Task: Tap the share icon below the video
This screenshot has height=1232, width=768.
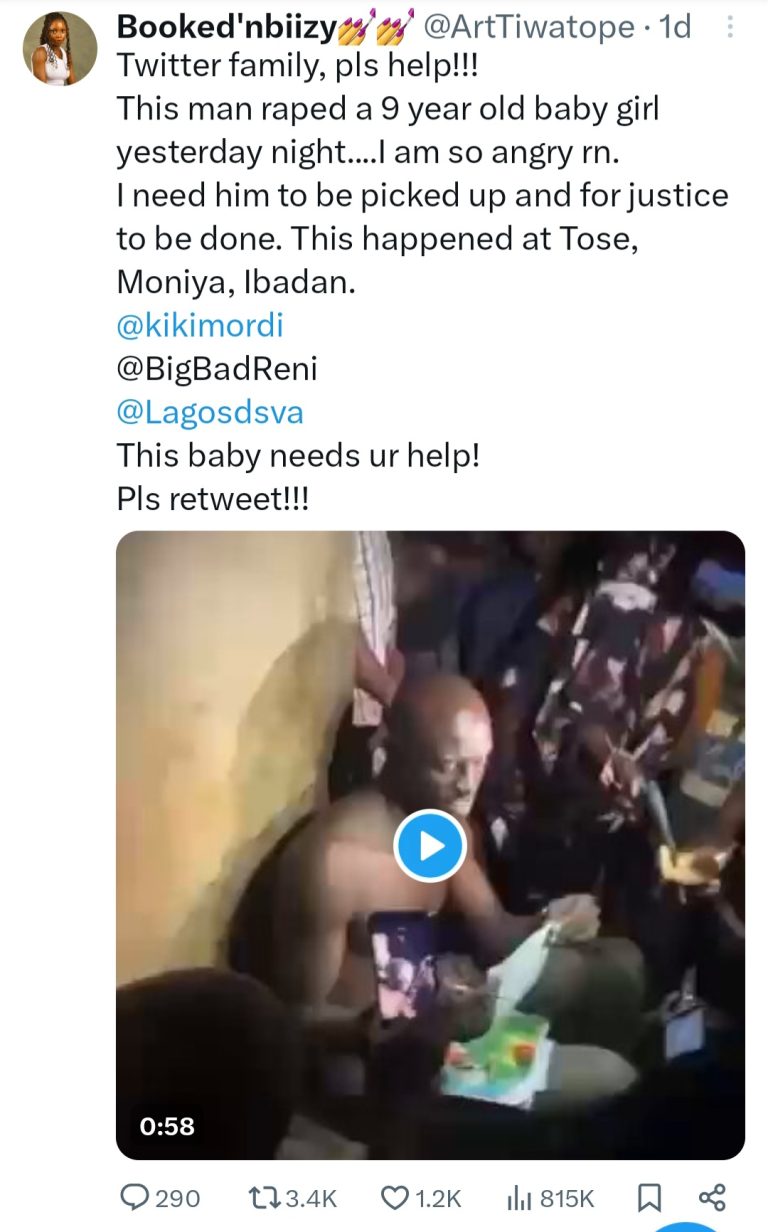Action: click(711, 1197)
